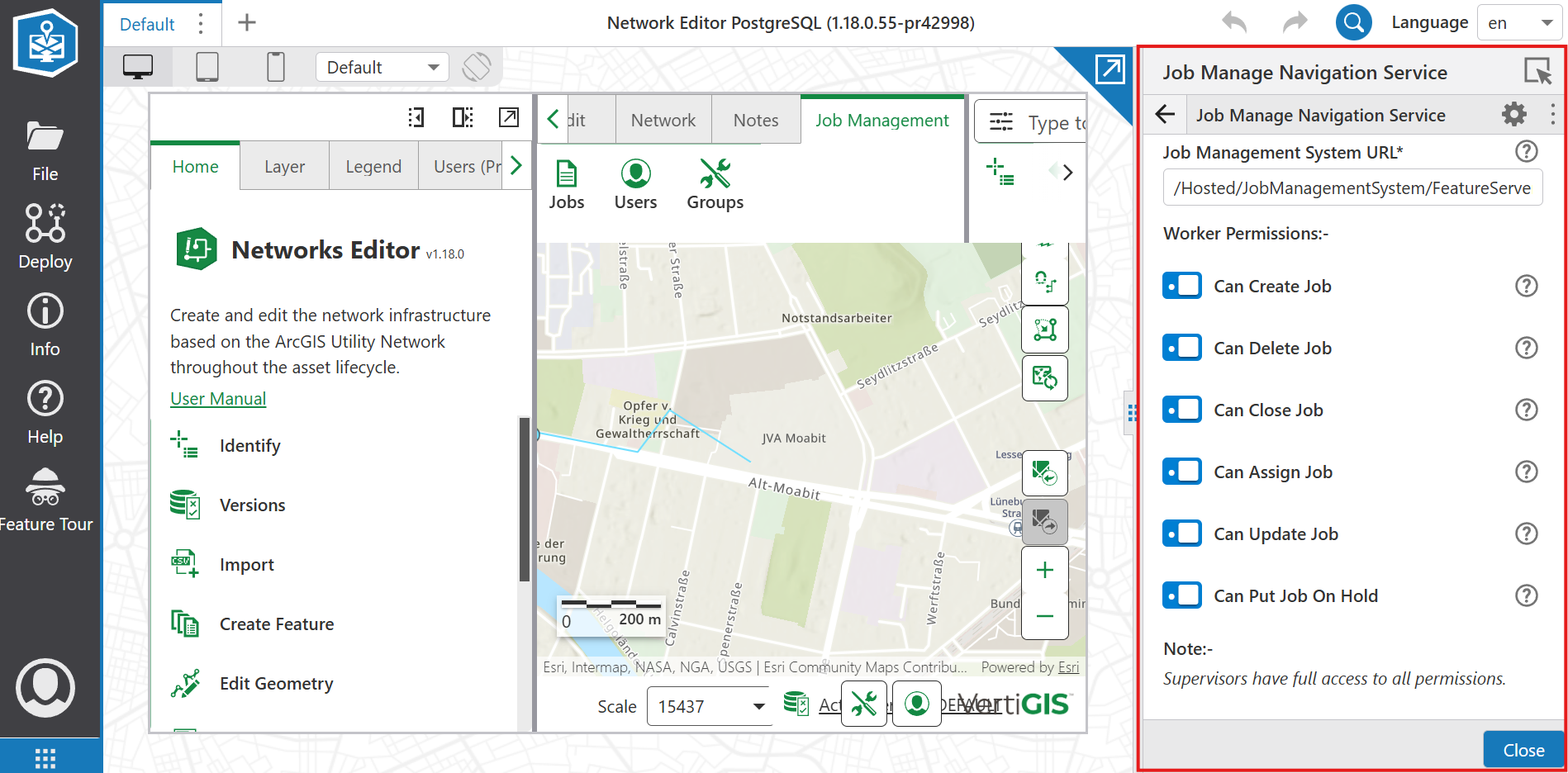Click the Job Management System URL field
Screen dimensions: 1568x773
point(1352,187)
